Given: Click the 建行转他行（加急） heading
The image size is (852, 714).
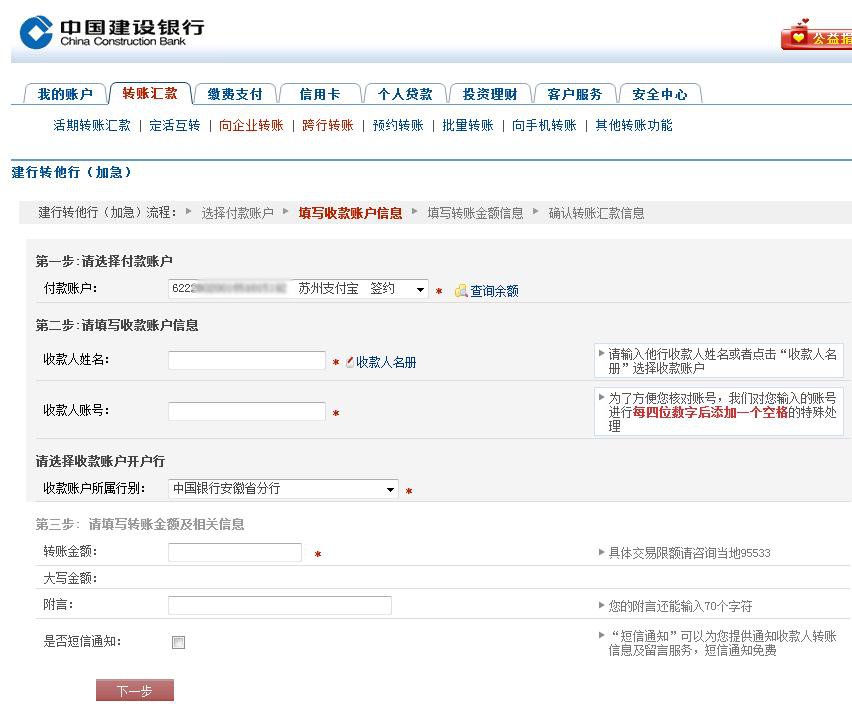Looking at the screenshot, I should coord(71,172).
